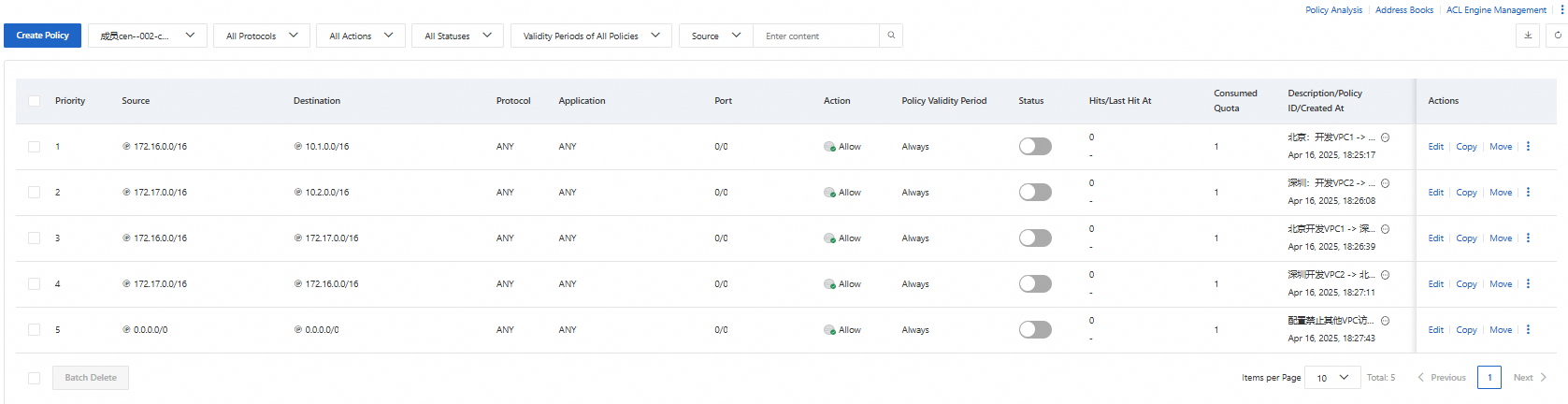Show full description of priority 5 policy
The width and height of the screenshot is (1568, 404).
click(1385, 321)
